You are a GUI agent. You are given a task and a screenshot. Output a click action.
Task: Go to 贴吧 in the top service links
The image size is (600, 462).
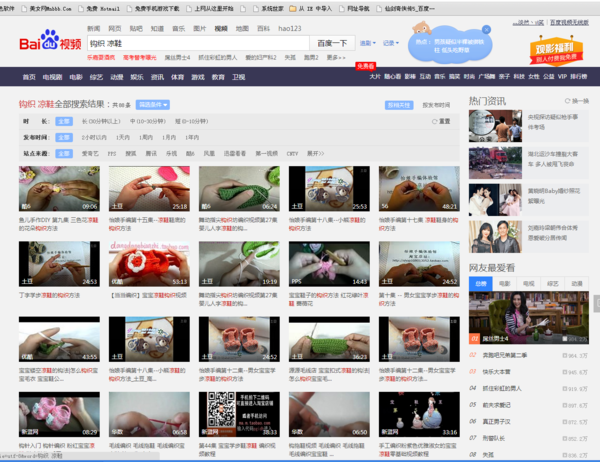pyautogui.click(x=136, y=28)
